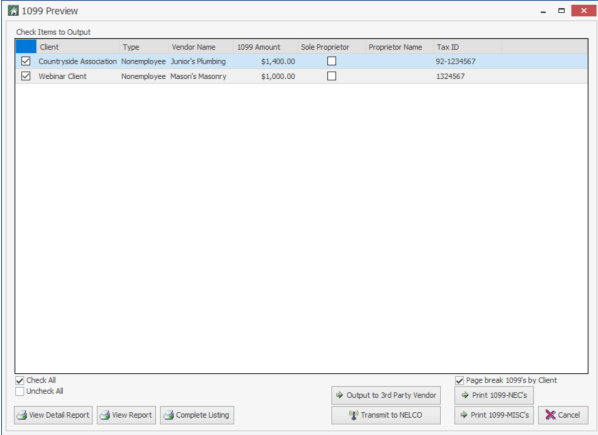Uncheck the Countryside Association row checkbox

(26, 61)
